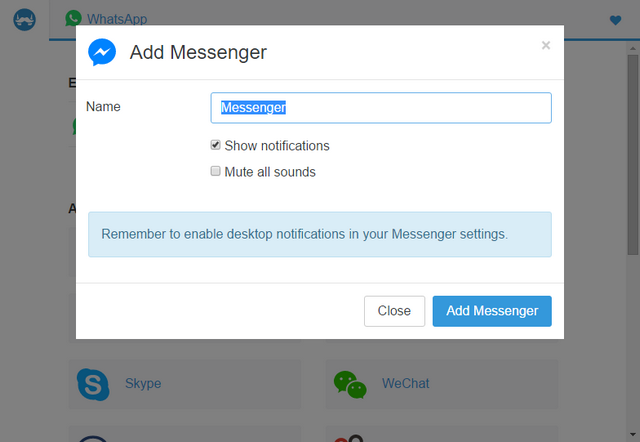Click the scrollbar down arrow

coord(633,435)
